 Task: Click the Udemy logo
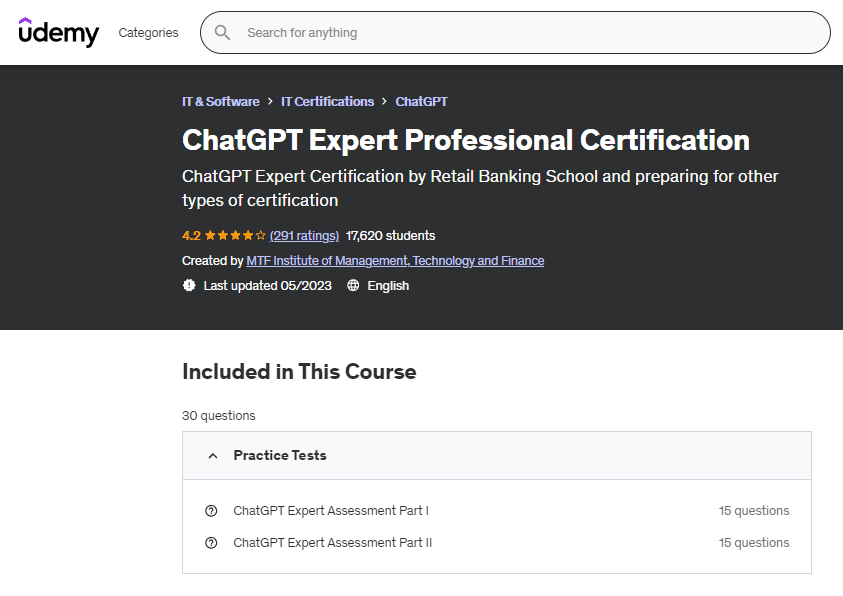(x=59, y=32)
